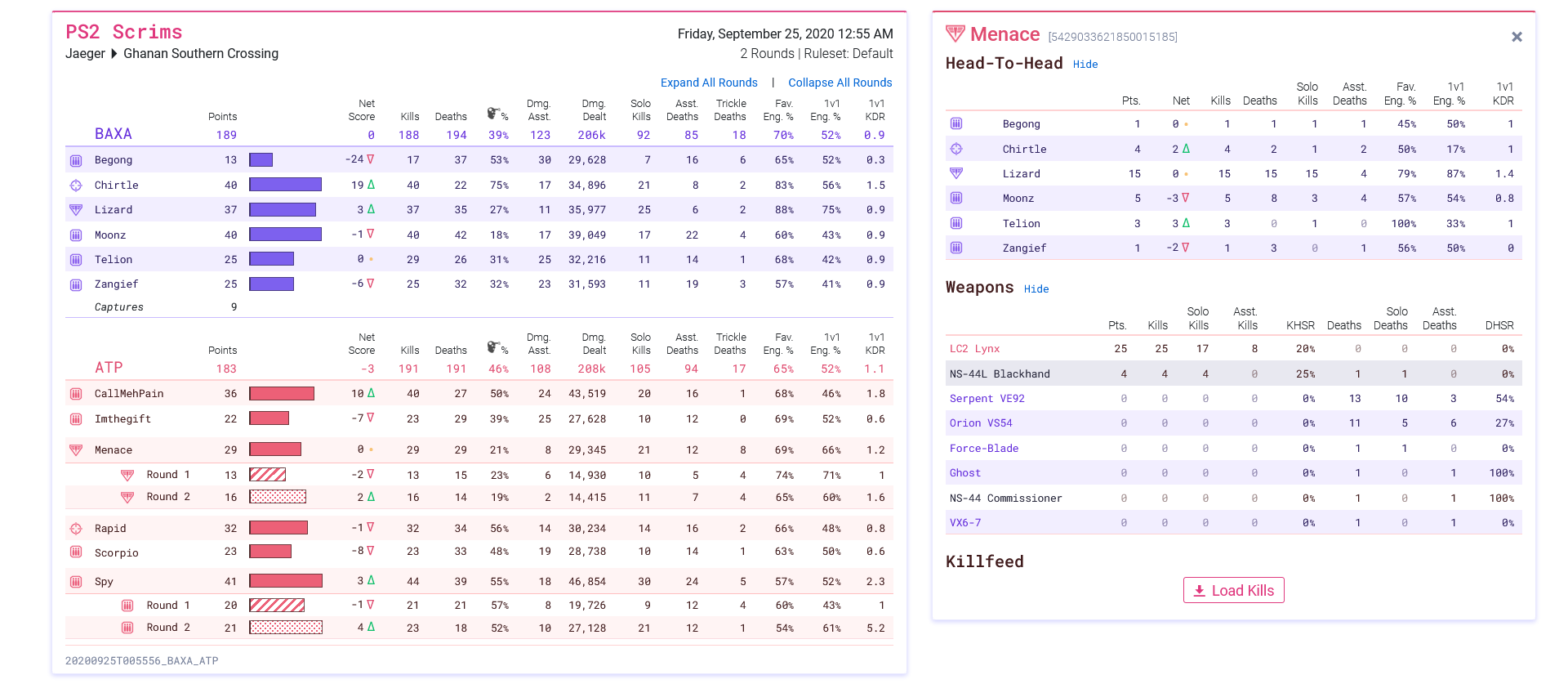Click the Telion name in Head-To-Head table
Image resolution: width=1568 pixels, height=693 pixels.
pos(1022,224)
